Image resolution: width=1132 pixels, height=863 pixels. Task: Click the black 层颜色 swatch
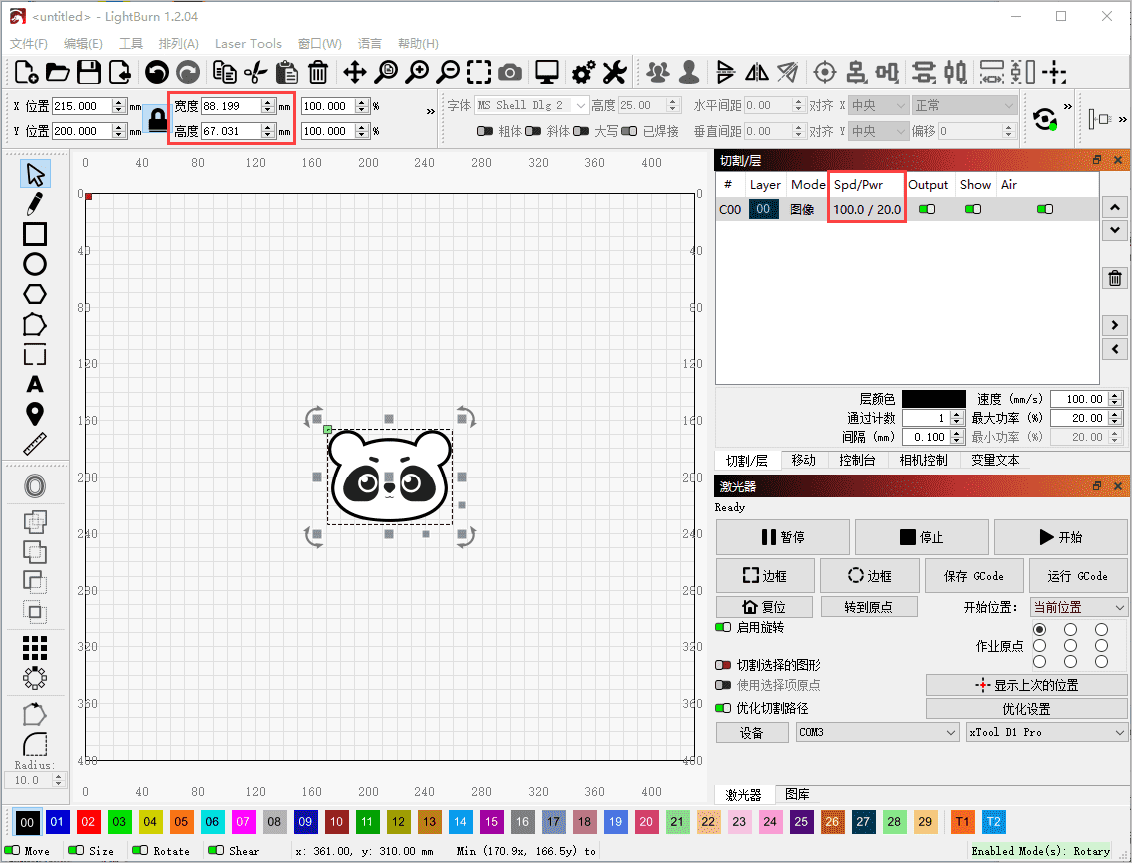pyautogui.click(x=933, y=399)
